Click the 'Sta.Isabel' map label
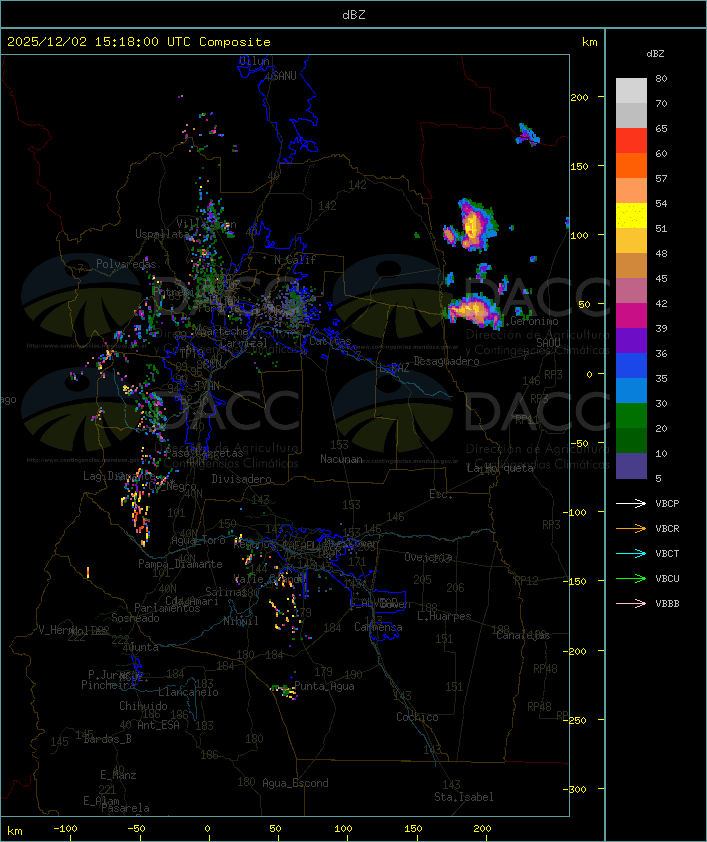 pyautogui.click(x=464, y=797)
